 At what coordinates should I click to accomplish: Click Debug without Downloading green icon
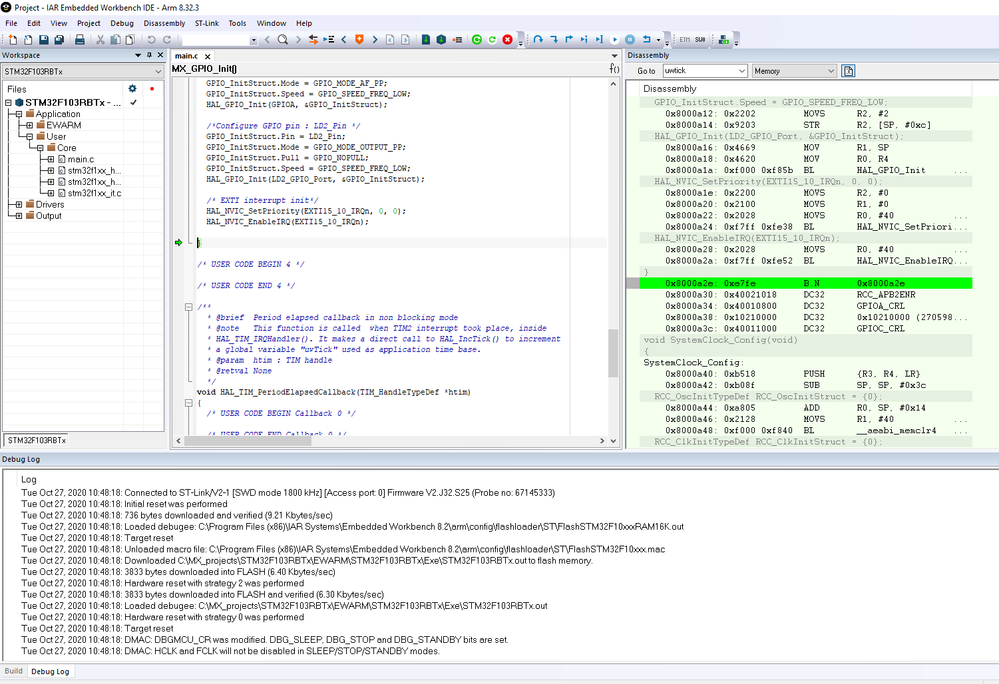(x=492, y=39)
